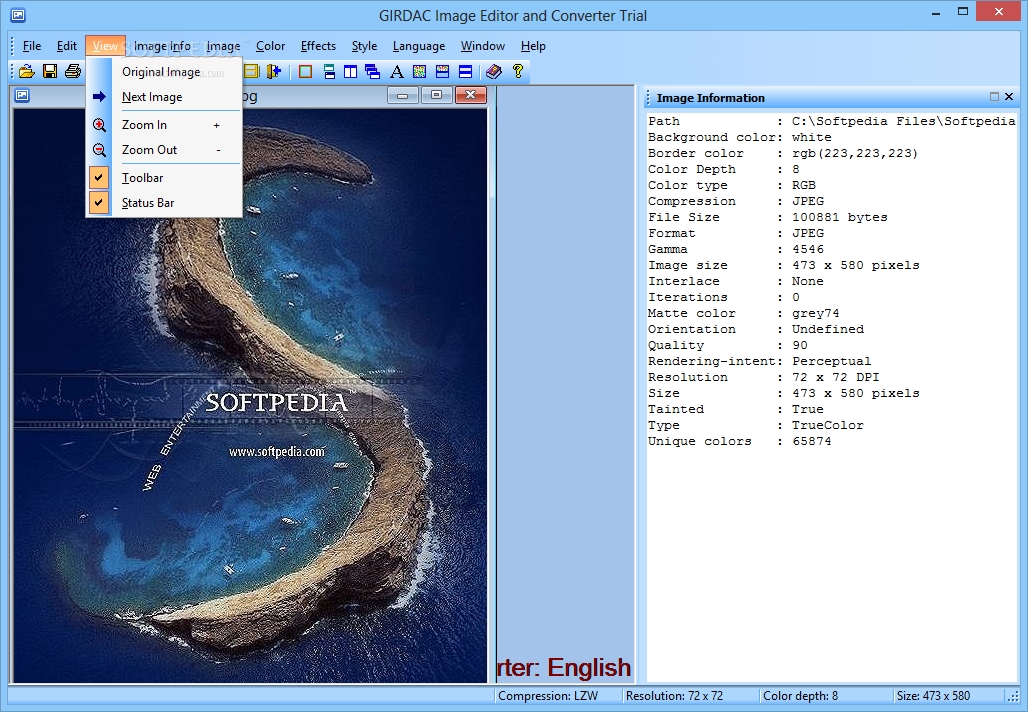Click the orange square frame toolbar icon
This screenshot has width=1028, height=712.
(x=306, y=71)
